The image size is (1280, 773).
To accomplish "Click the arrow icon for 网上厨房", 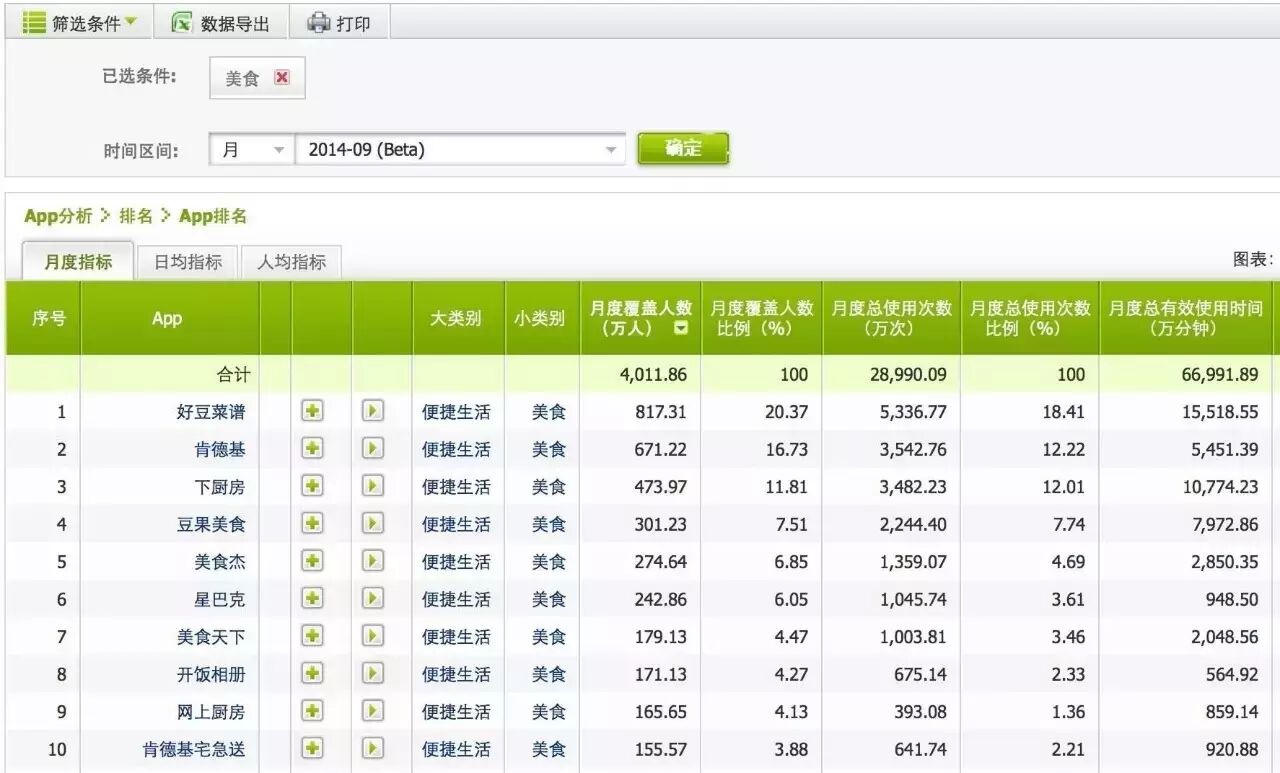I will (x=373, y=711).
